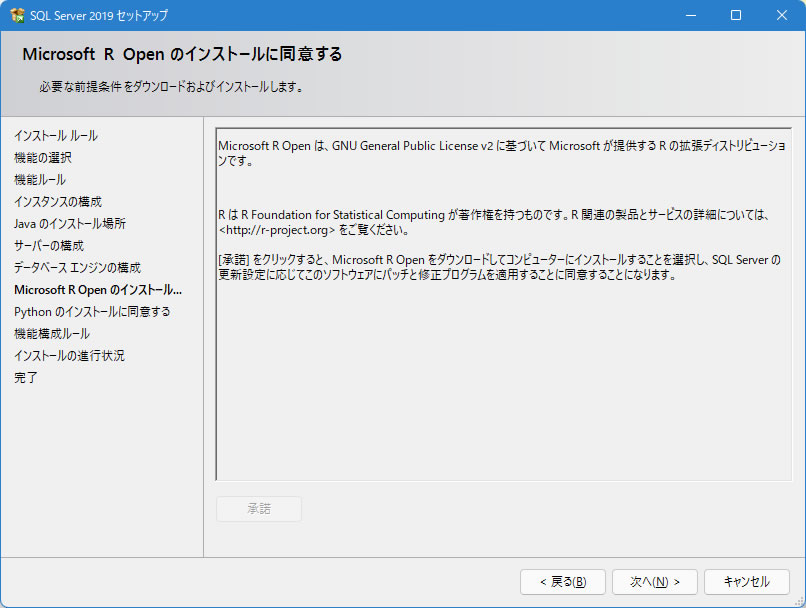The height and width of the screenshot is (608, 806).
Task: Click the http://r-project.org URL text
Action: coord(277,229)
